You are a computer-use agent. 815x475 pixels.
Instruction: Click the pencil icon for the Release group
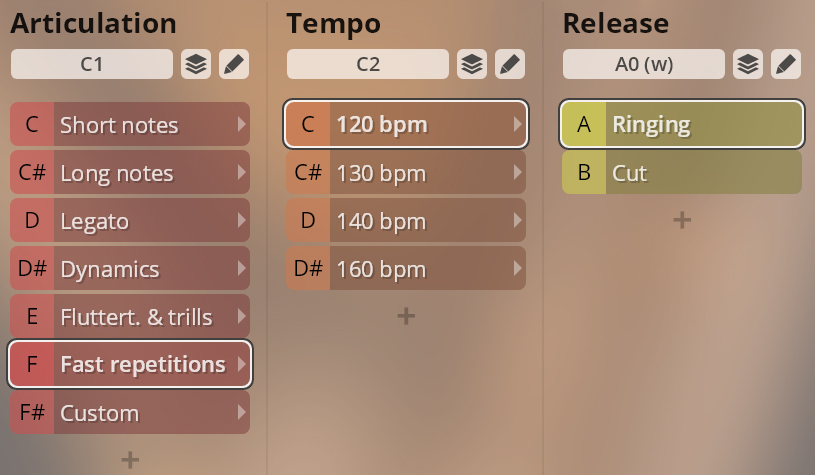click(x=786, y=64)
